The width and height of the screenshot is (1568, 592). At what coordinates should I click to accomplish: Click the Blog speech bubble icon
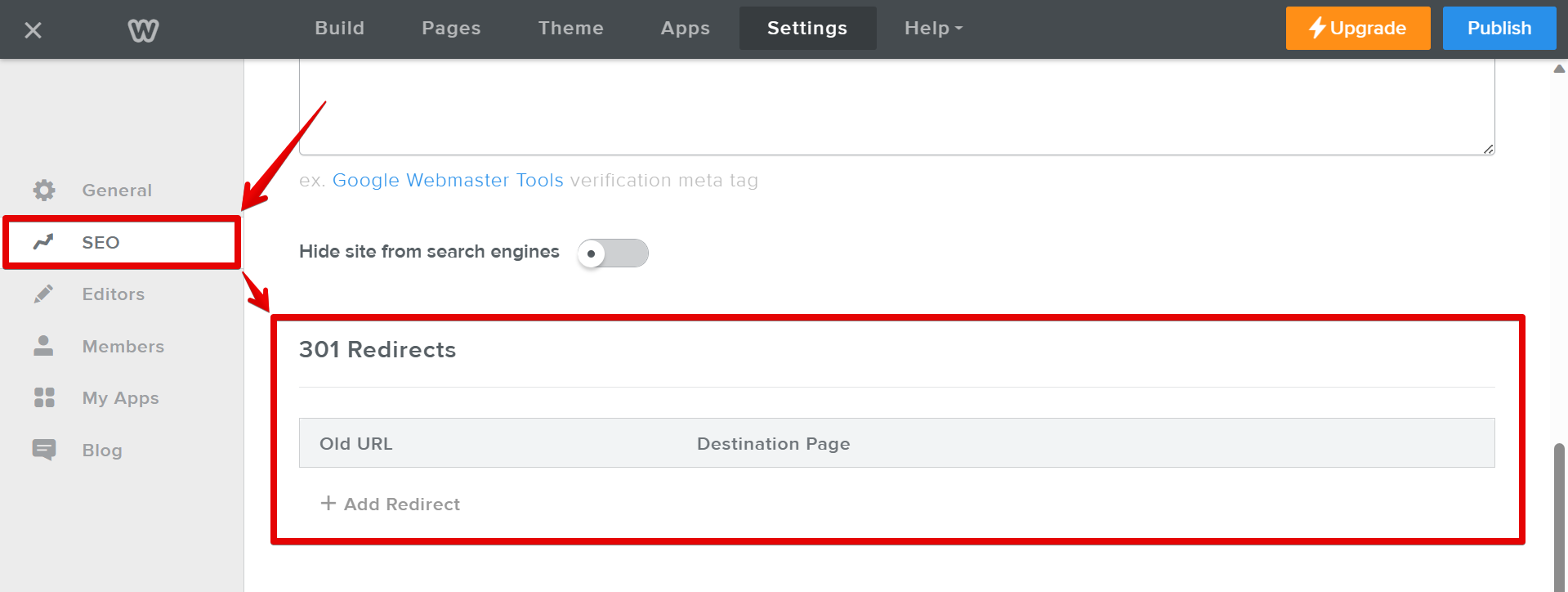(44, 450)
